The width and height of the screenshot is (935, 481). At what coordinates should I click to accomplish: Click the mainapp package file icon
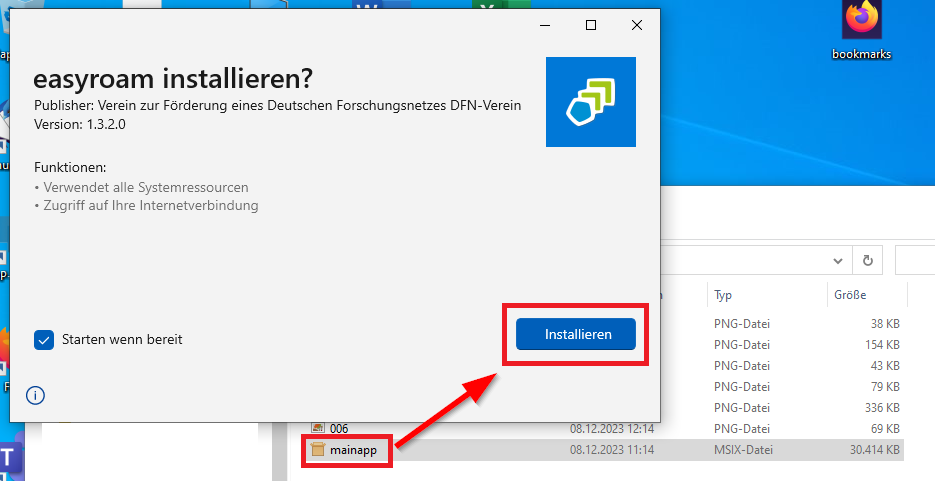point(318,449)
